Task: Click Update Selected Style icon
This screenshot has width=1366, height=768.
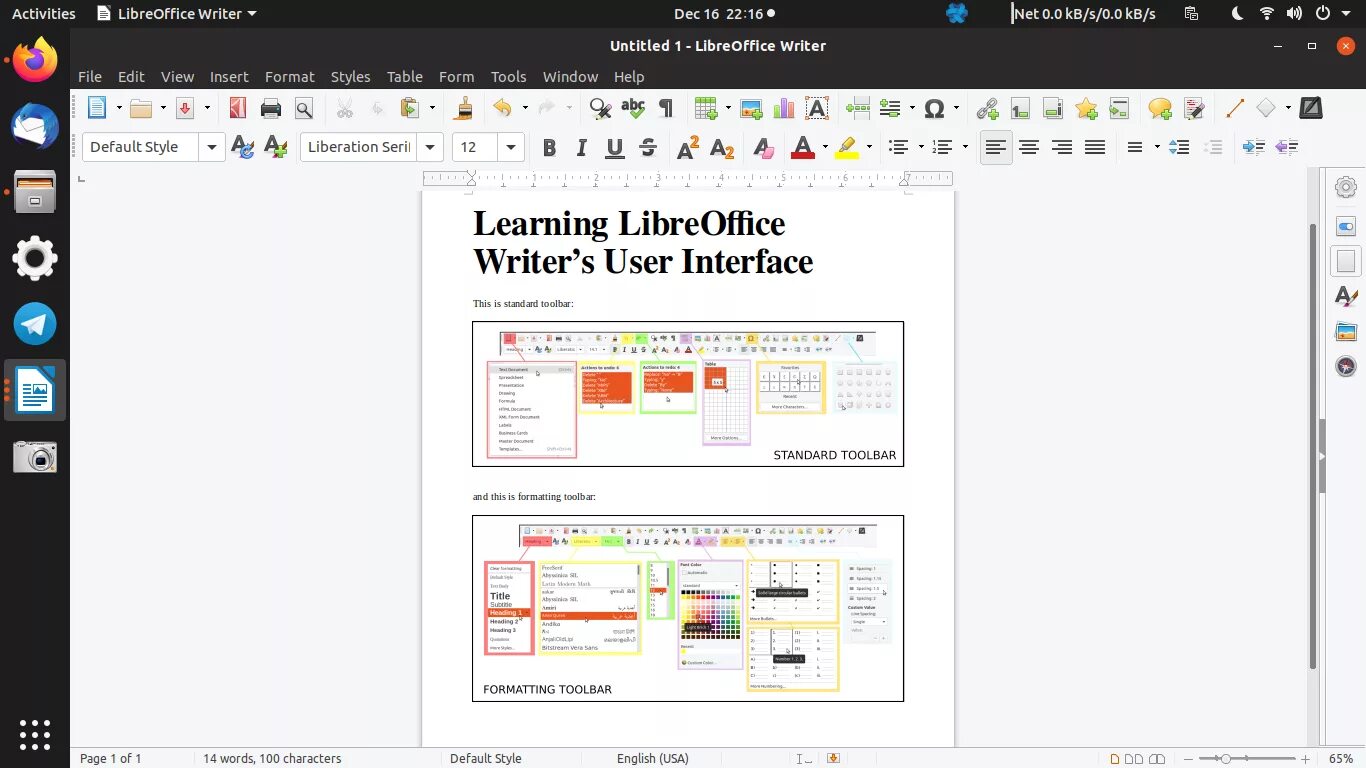Action: 242,148
